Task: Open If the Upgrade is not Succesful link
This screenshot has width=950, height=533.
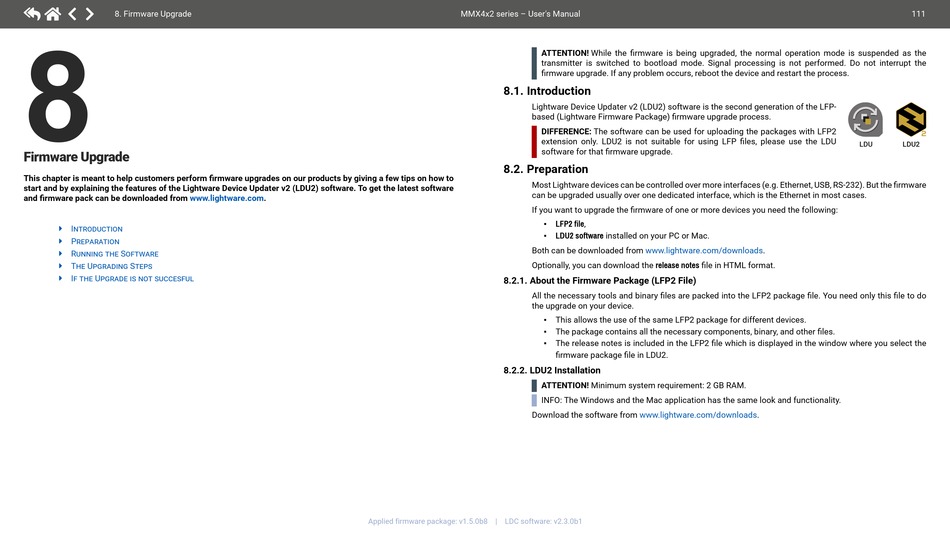Action: [132, 279]
